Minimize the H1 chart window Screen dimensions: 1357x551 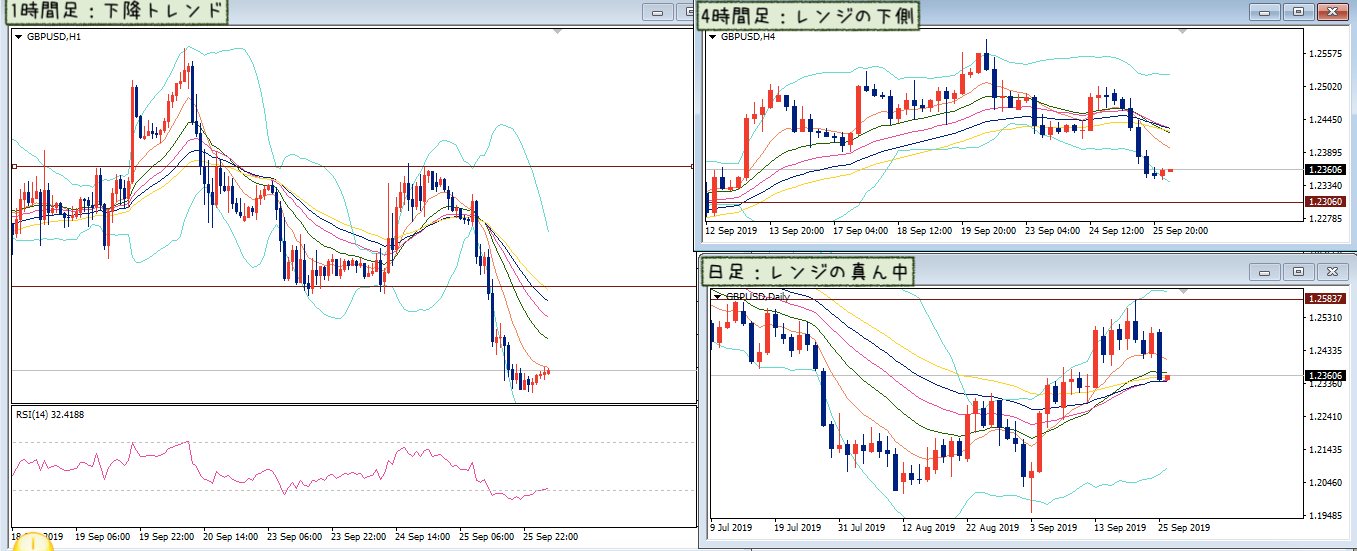click(x=658, y=13)
